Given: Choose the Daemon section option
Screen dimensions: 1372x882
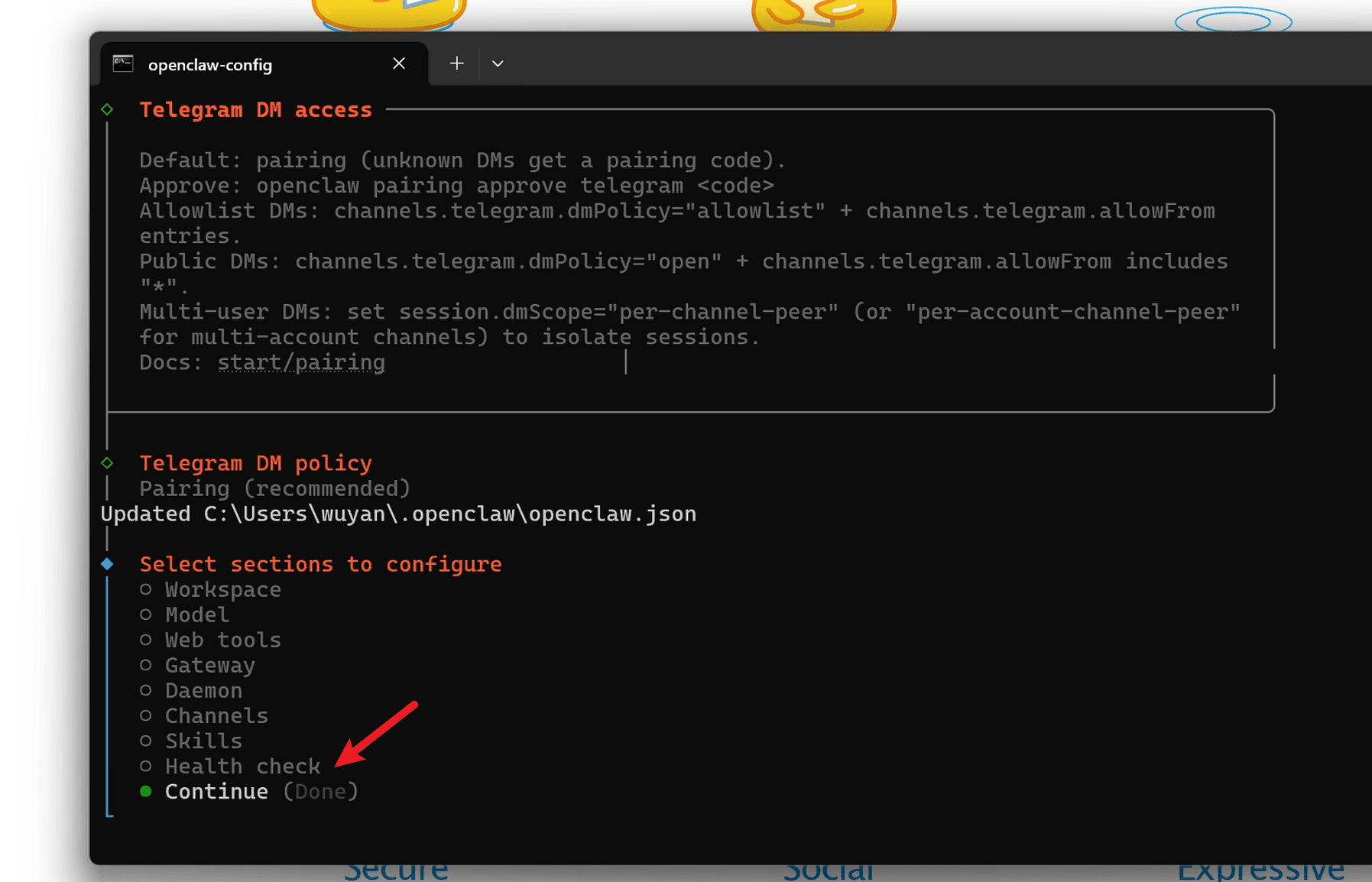Looking at the screenshot, I should 203,690.
